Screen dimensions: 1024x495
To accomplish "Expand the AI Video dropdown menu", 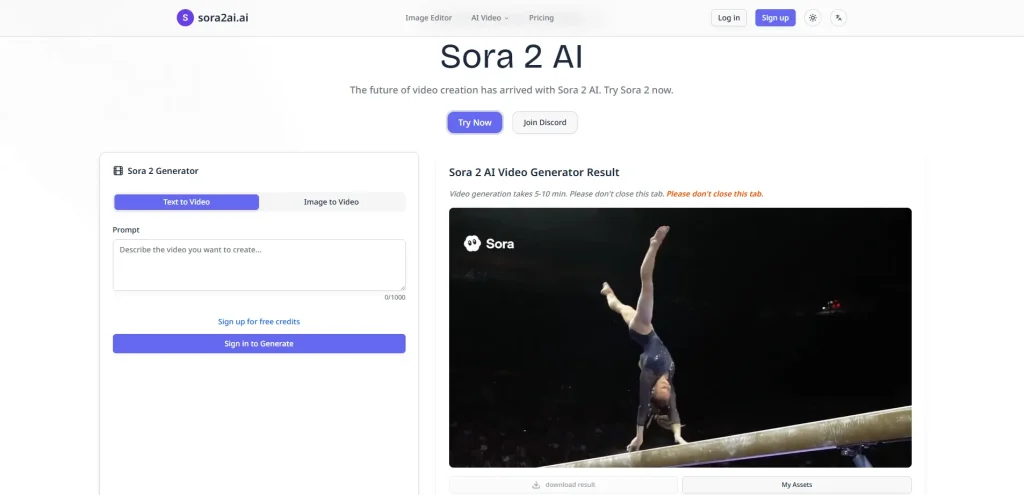I will [490, 18].
